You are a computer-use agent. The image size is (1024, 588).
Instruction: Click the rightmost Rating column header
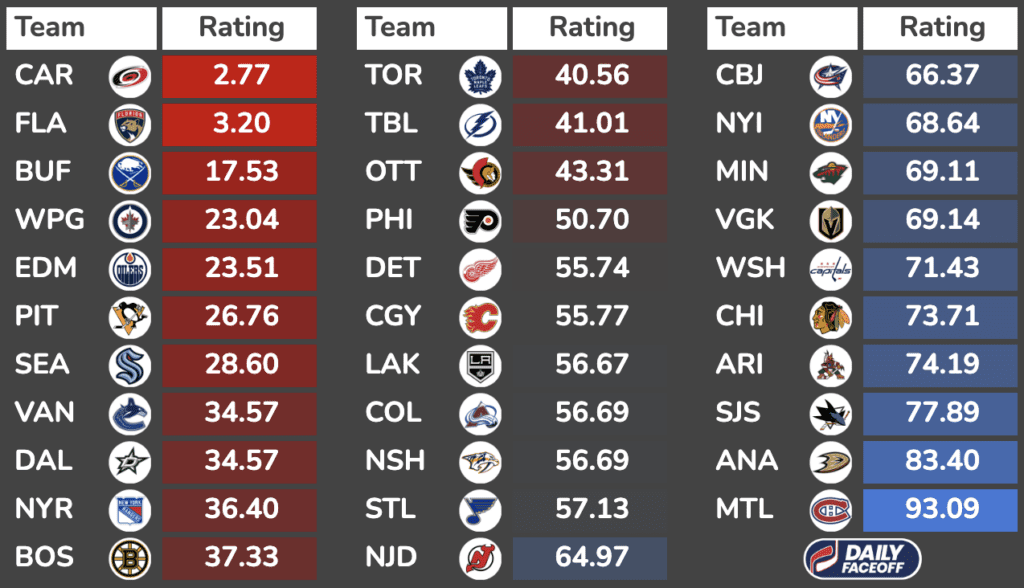click(x=942, y=28)
